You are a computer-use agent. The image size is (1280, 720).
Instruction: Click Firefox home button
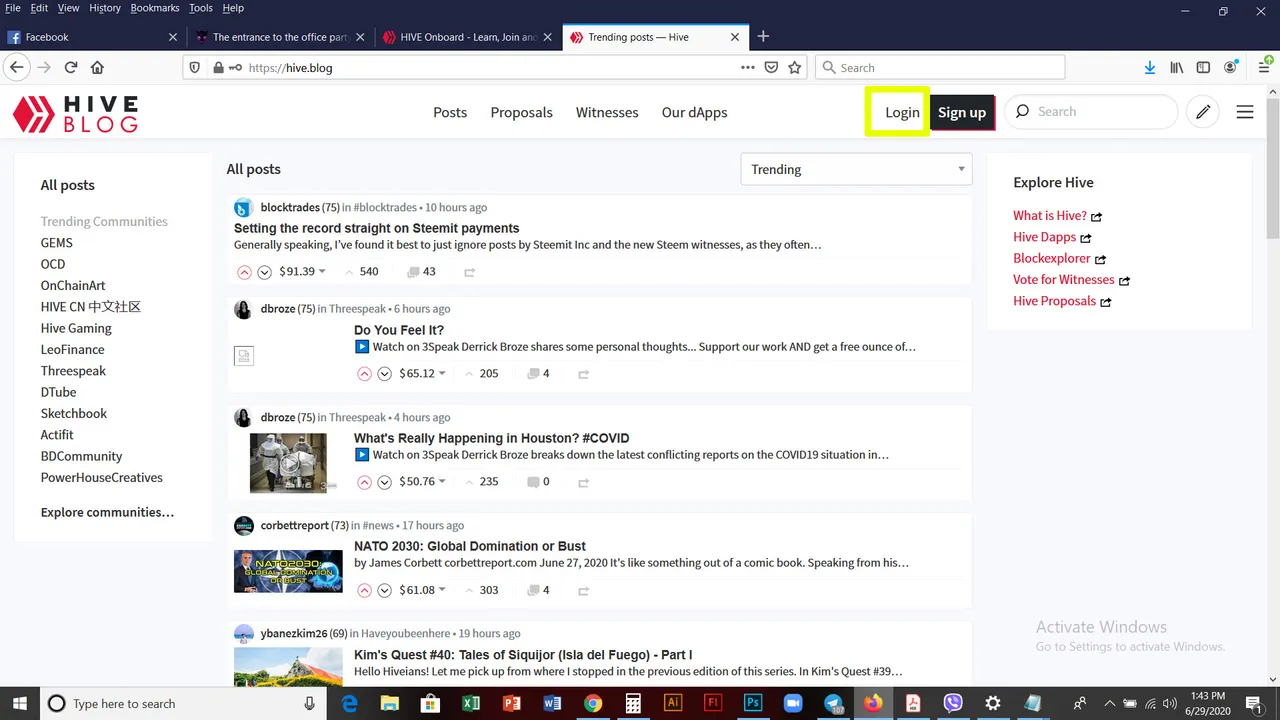click(x=97, y=68)
